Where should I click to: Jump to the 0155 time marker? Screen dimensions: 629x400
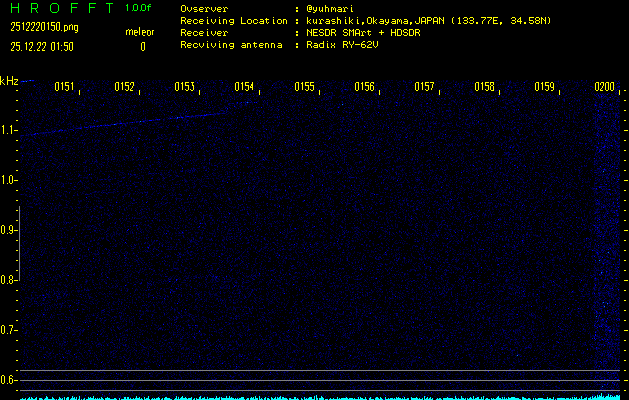click(304, 87)
